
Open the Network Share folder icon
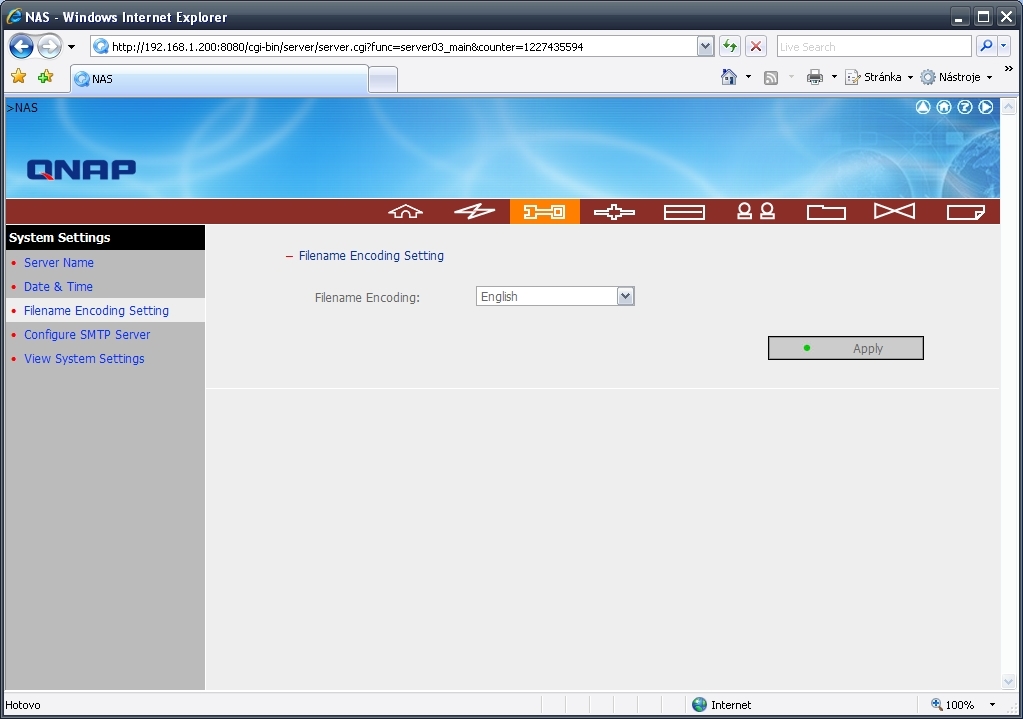[x=826, y=212]
